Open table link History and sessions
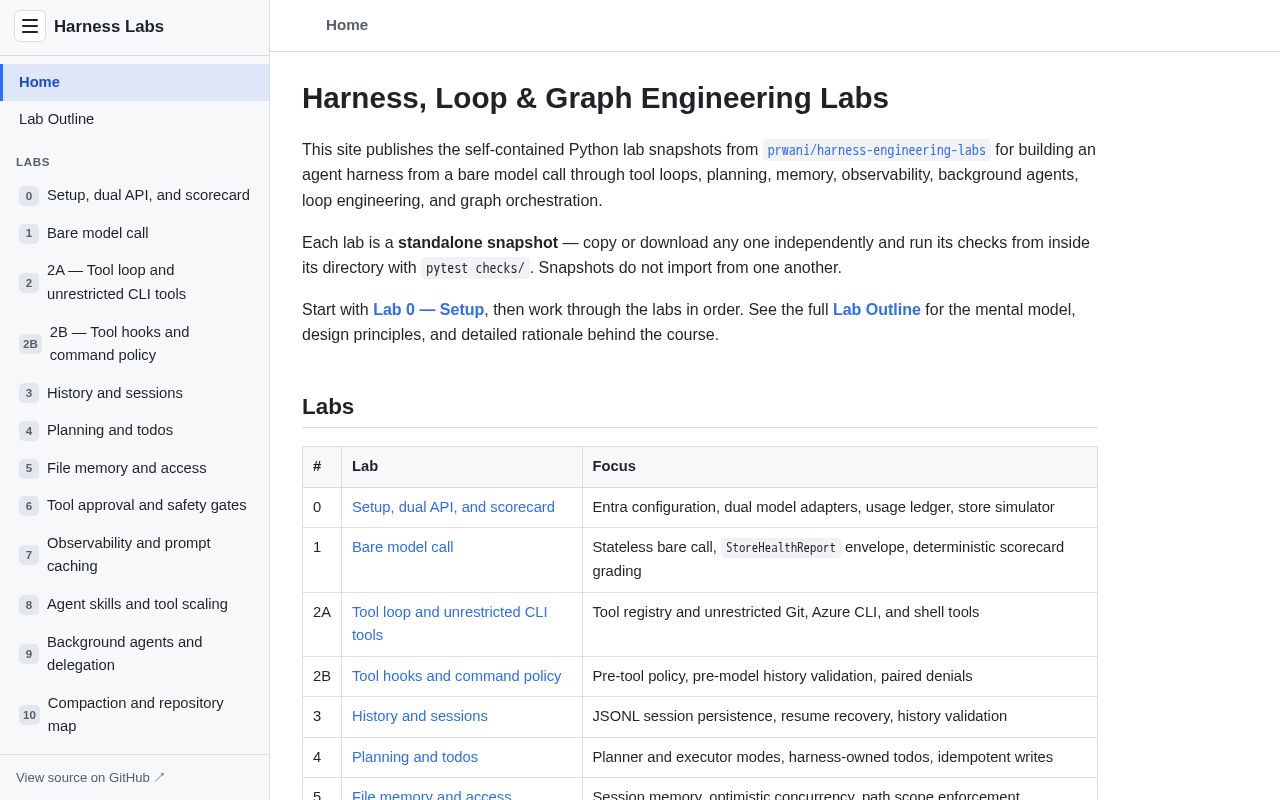 (x=420, y=716)
